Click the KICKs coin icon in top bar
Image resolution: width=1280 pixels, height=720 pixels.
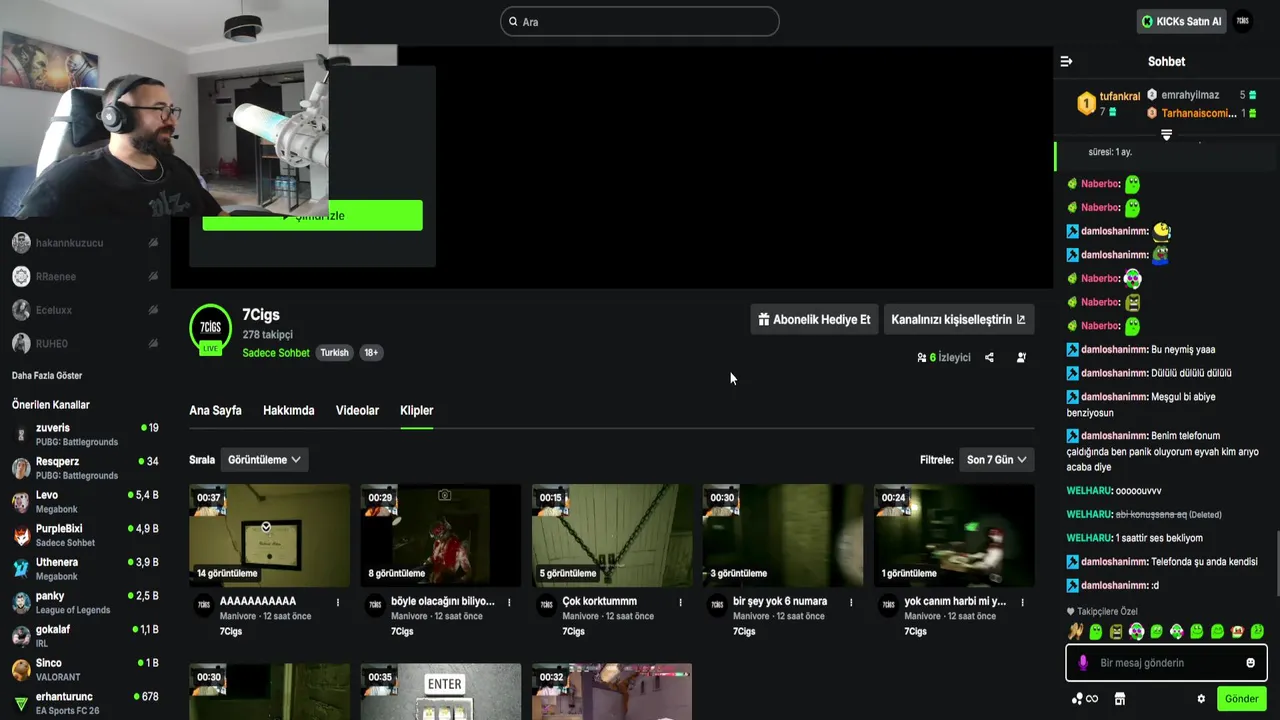coord(1147,21)
